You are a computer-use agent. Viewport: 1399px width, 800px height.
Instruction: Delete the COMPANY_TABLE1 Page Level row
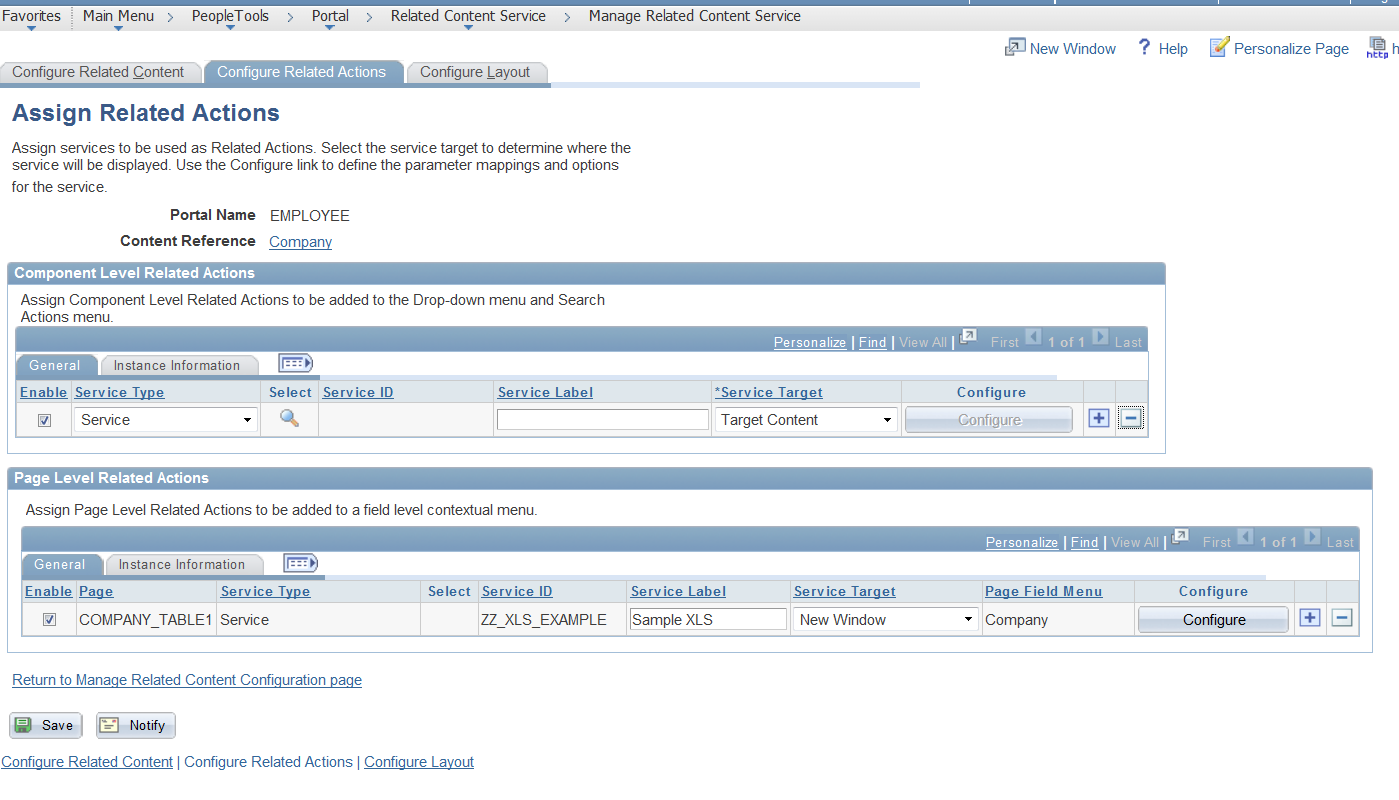click(1341, 617)
